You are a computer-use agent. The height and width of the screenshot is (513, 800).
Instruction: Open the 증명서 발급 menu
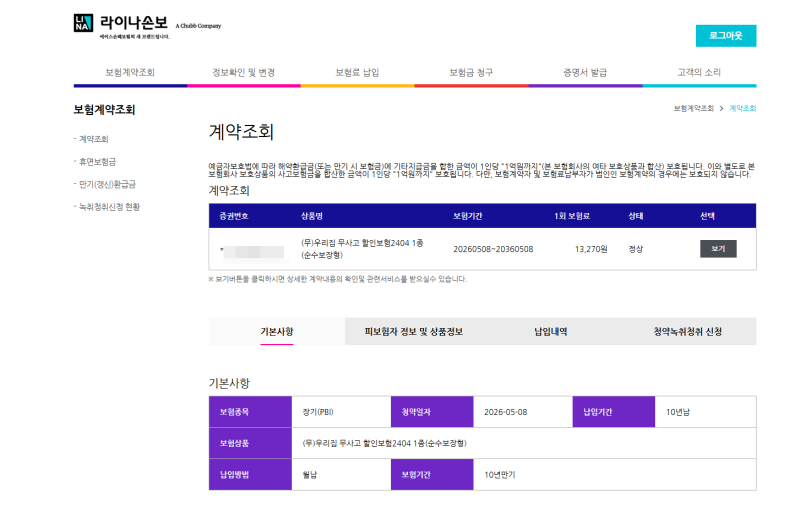click(x=585, y=72)
